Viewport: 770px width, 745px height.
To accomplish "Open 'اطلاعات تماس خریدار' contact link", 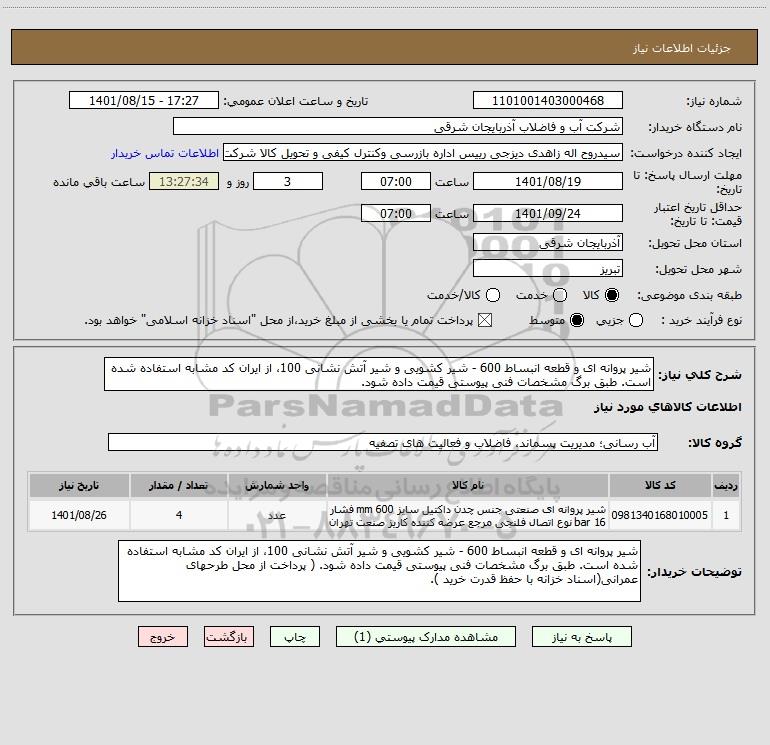I will pos(165,153).
